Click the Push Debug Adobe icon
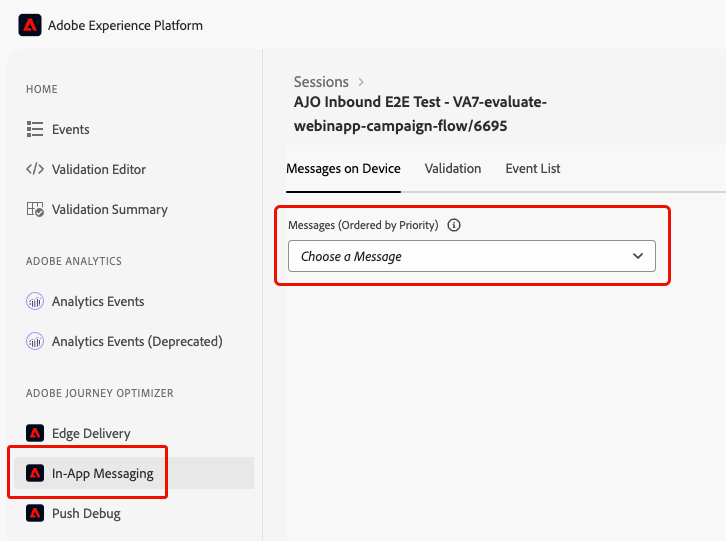Viewport: 726px width, 541px height. click(35, 513)
